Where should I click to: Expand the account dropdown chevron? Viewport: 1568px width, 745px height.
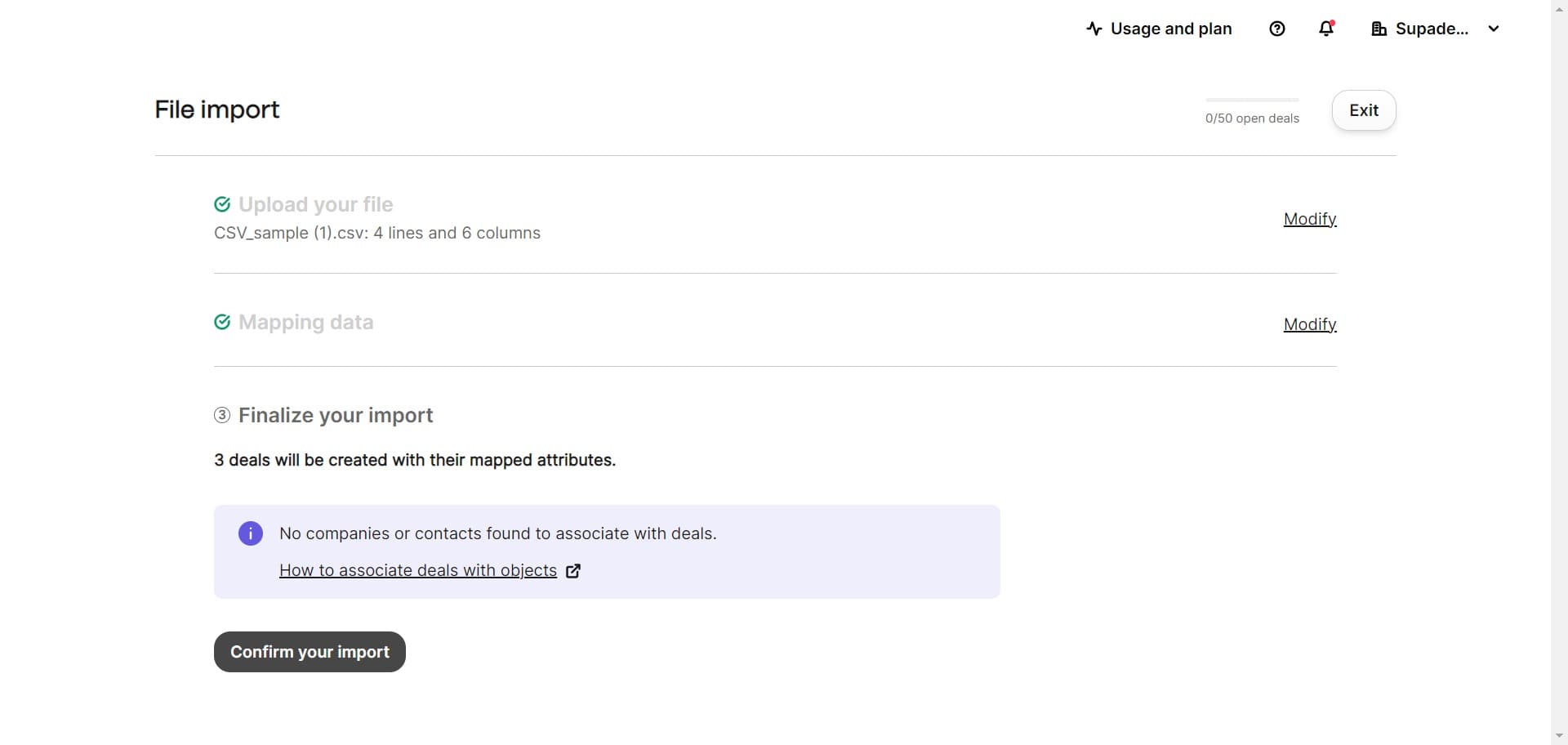[1494, 29]
